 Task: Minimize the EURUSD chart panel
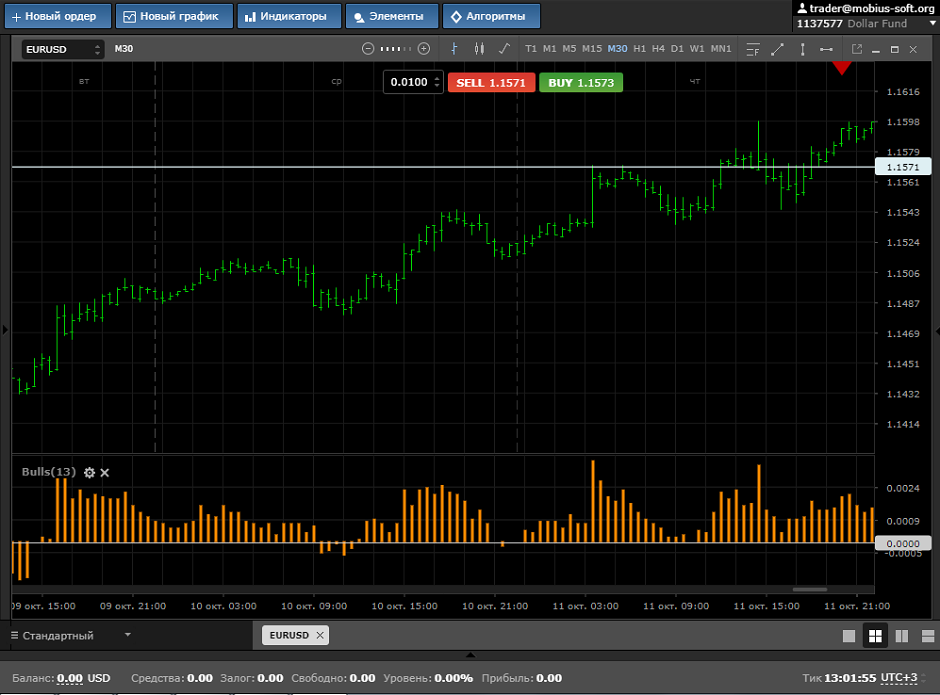(x=876, y=50)
